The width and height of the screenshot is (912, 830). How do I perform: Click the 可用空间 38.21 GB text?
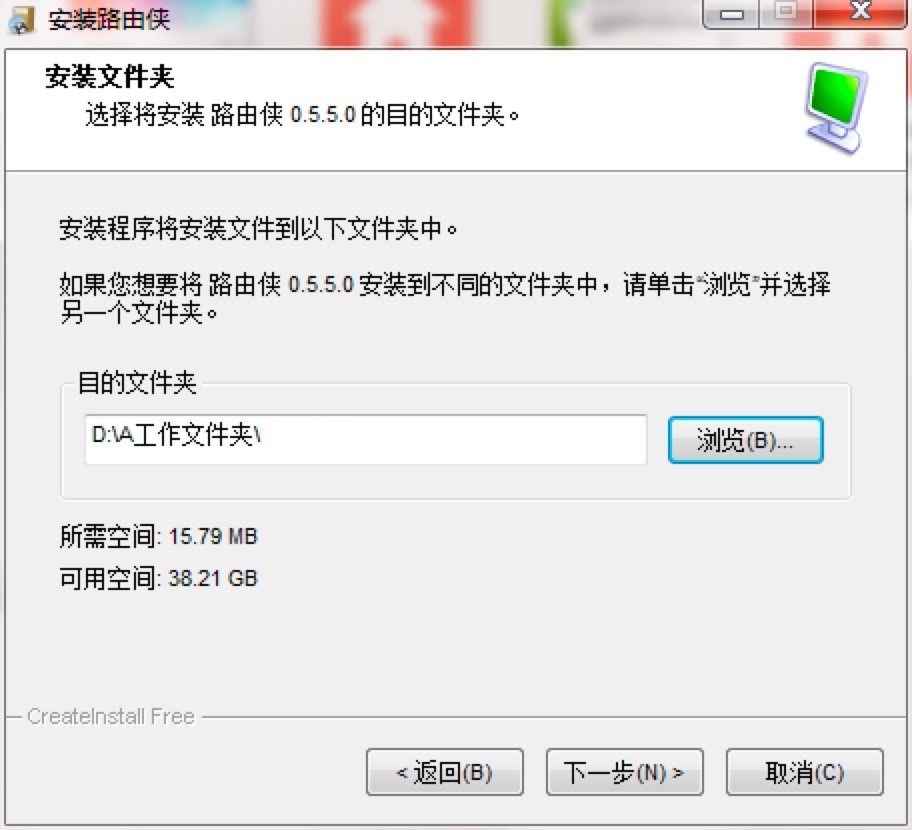click(158, 578)
